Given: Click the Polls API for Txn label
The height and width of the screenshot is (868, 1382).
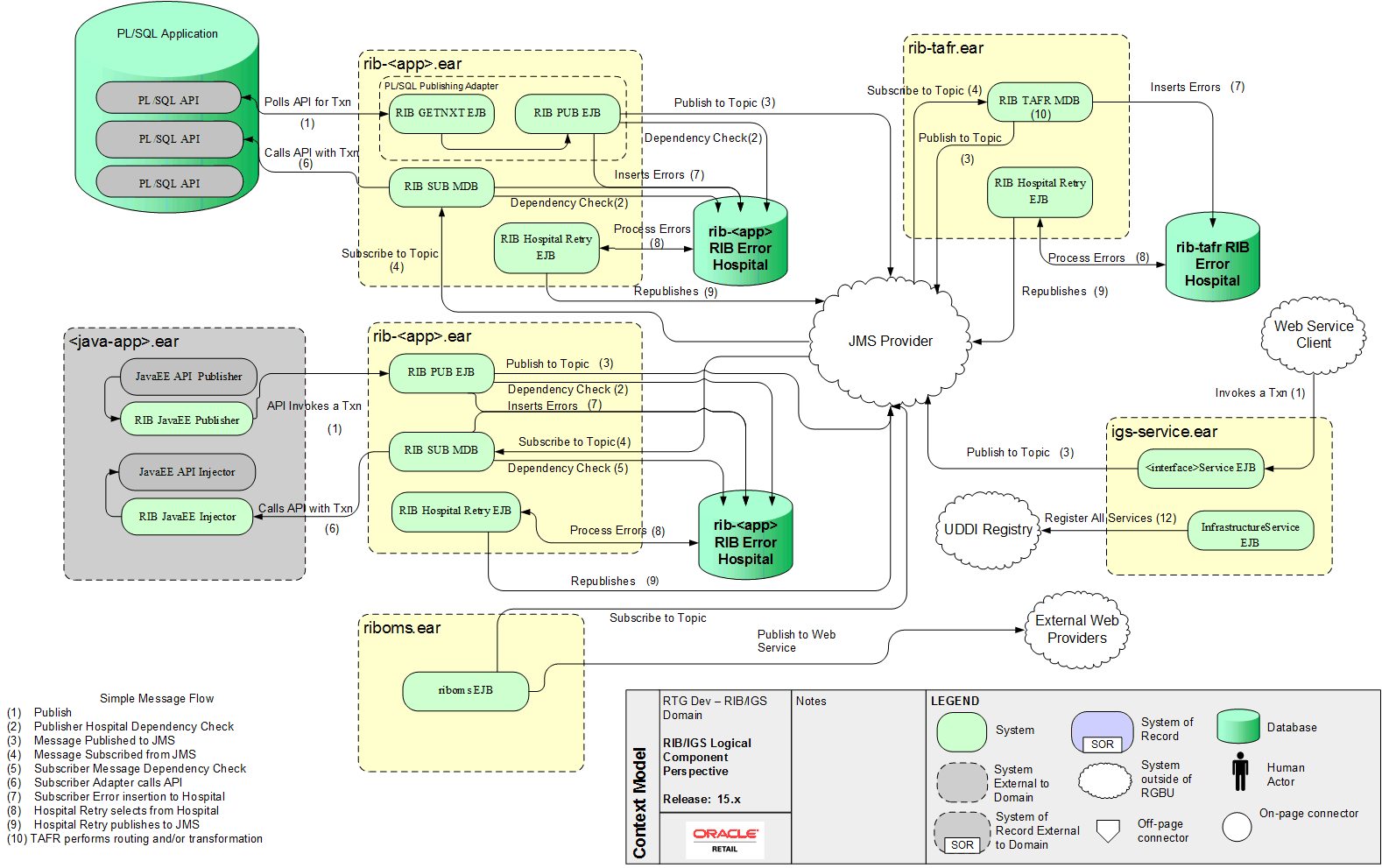Looking at the screenshot, I should tap(307, 102).
